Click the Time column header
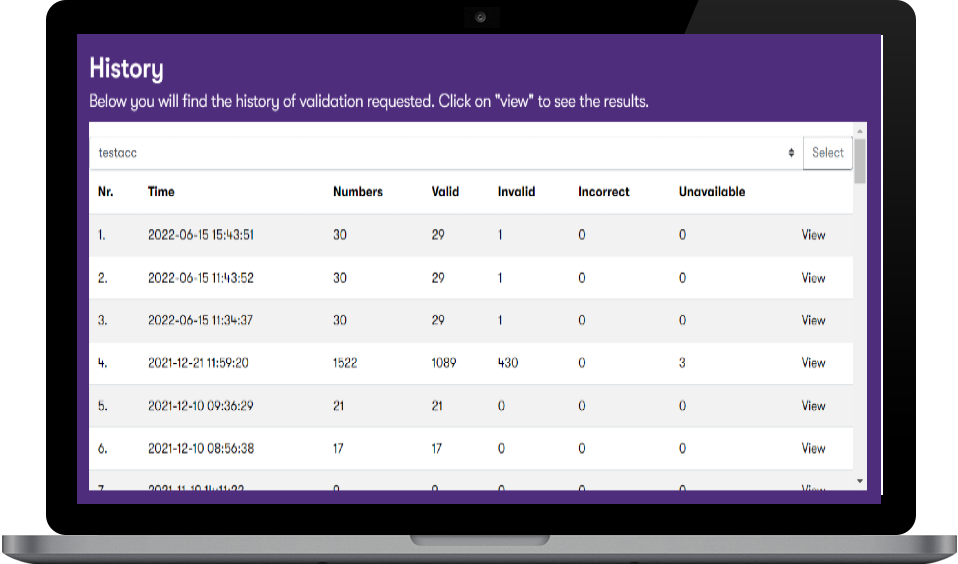This screenshot has width=958, height=564. [x=161, y=192]
